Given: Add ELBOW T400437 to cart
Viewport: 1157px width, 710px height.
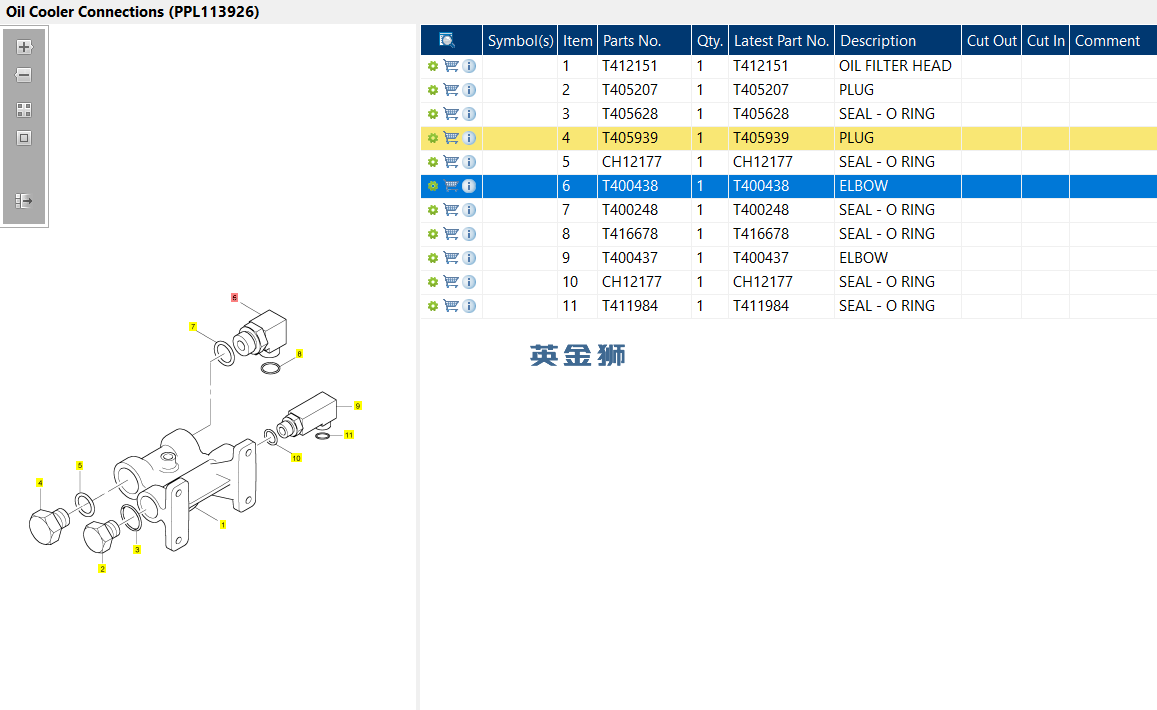Looking at the screenshot, I should click(451, 258).
